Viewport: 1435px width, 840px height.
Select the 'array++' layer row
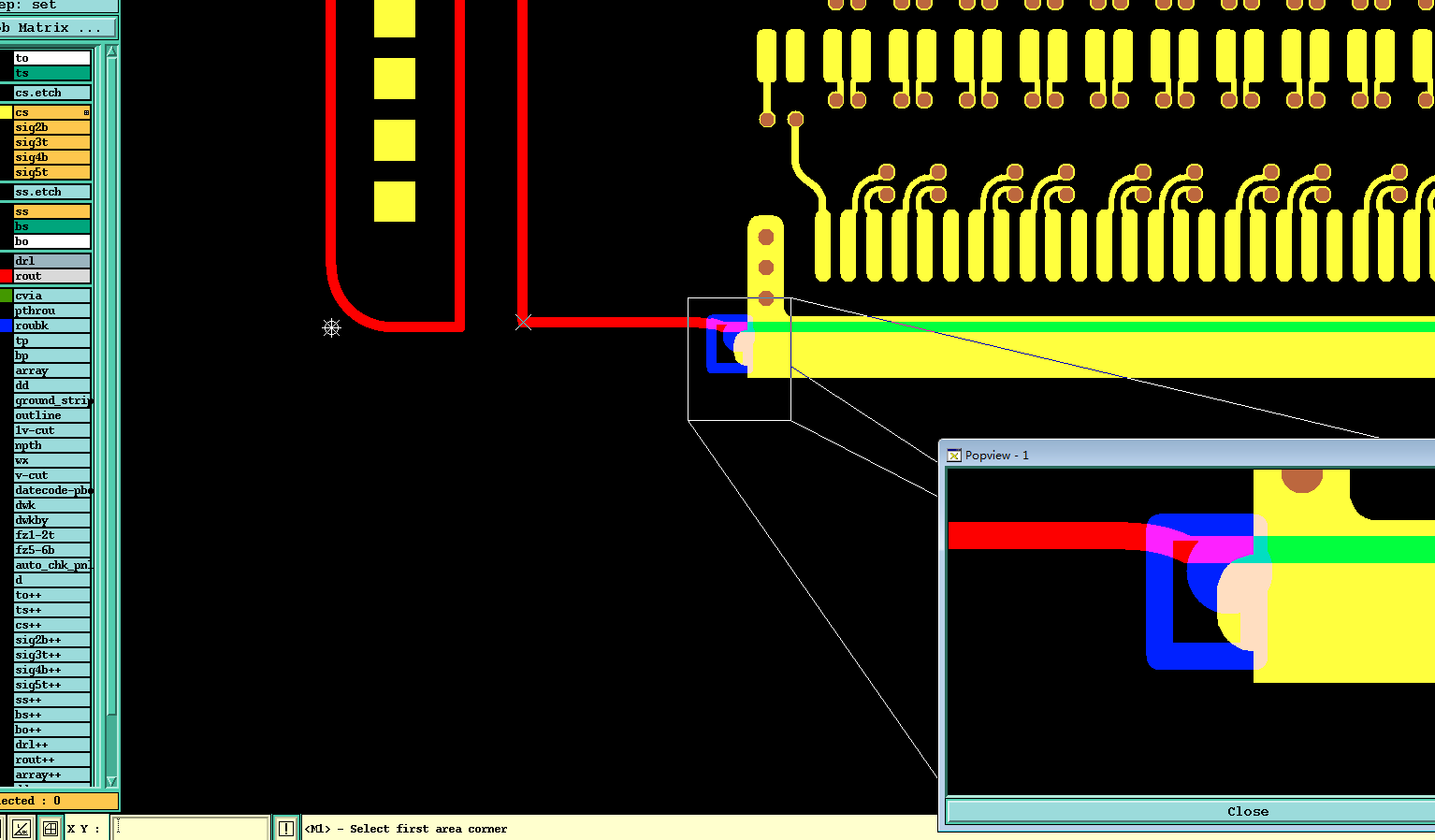(52, 775)
